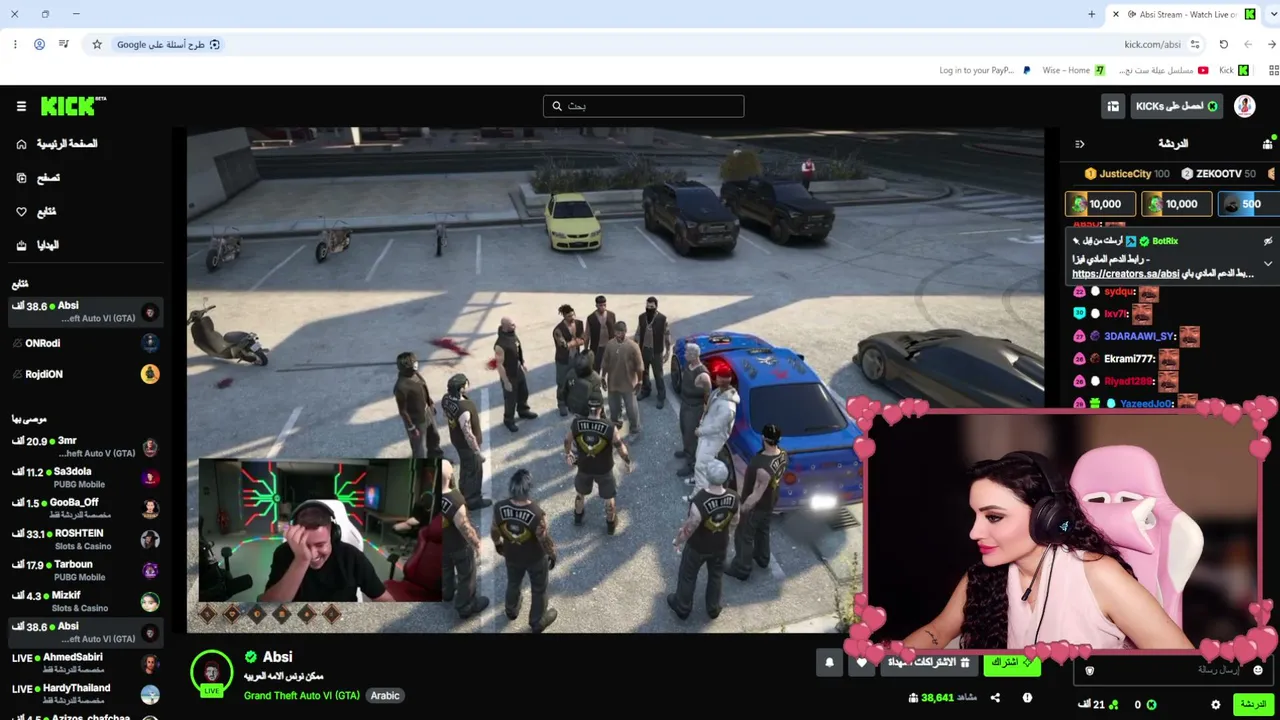
Task: Open Tarboun recommended channel
Action: click(x=84, y=571)
